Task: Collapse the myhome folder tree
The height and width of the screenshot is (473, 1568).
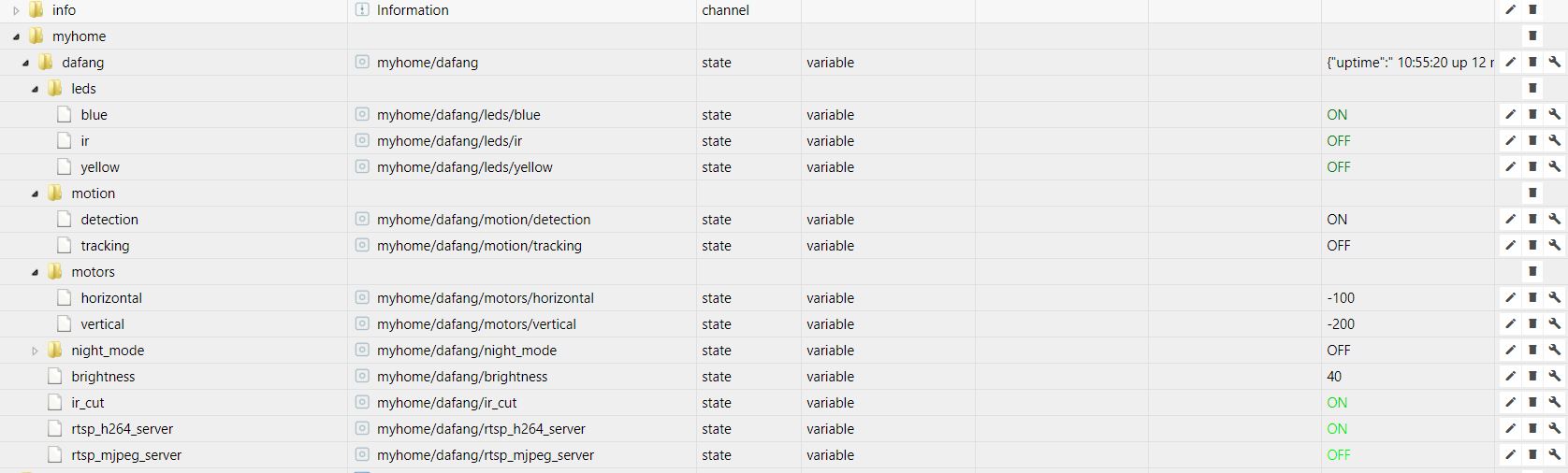Action: click(16, 36)
